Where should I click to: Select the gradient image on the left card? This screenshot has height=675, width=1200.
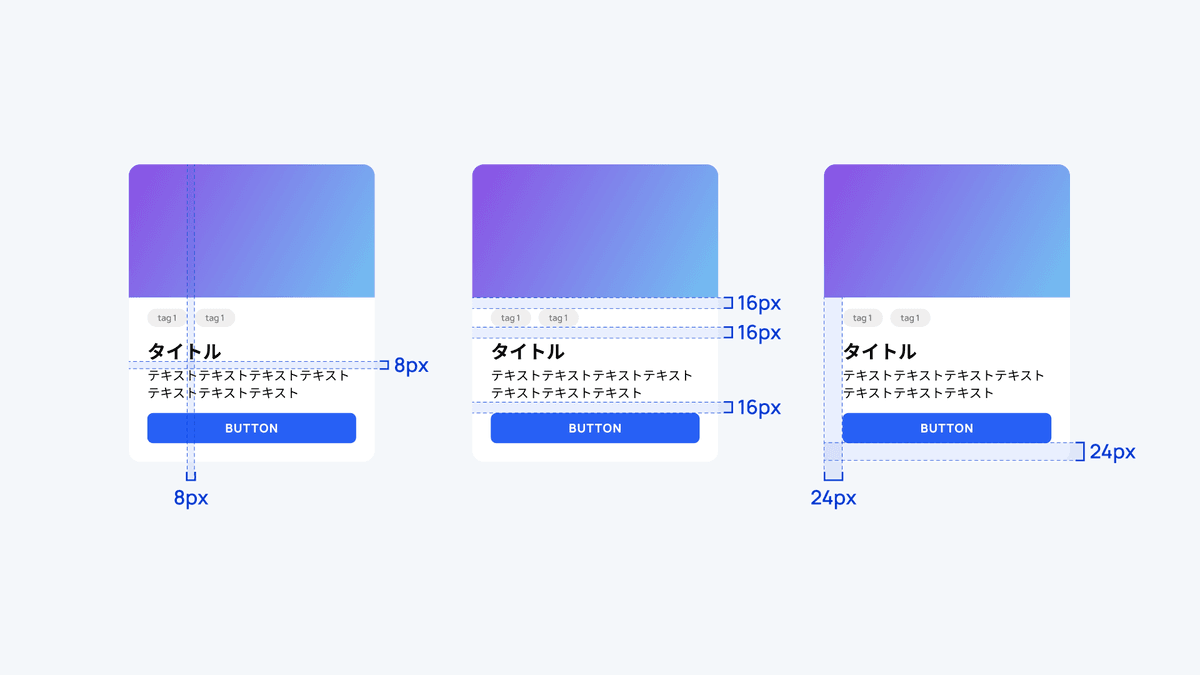[x=251, y=231]
